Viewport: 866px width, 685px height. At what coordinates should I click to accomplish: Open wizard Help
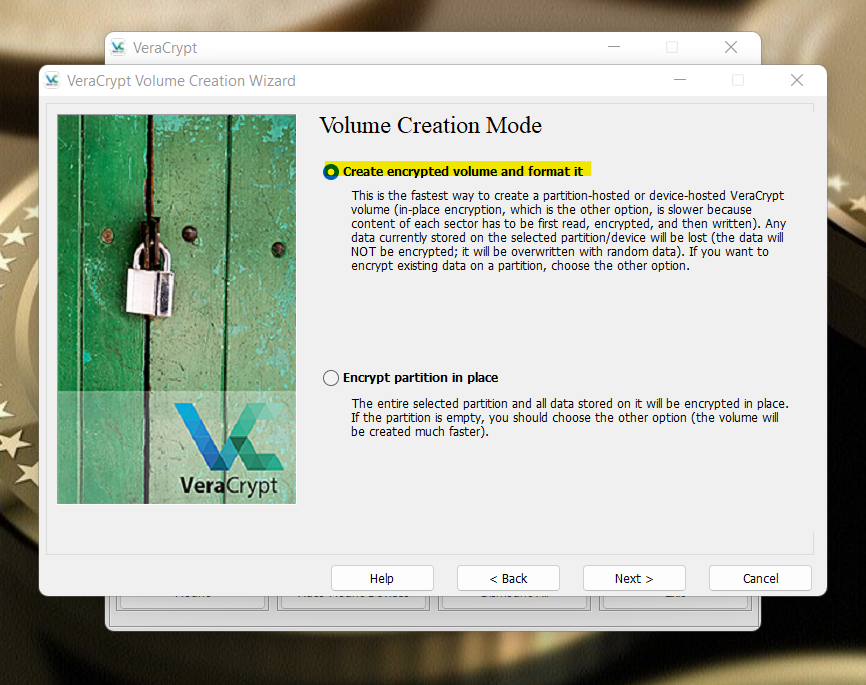382,578
